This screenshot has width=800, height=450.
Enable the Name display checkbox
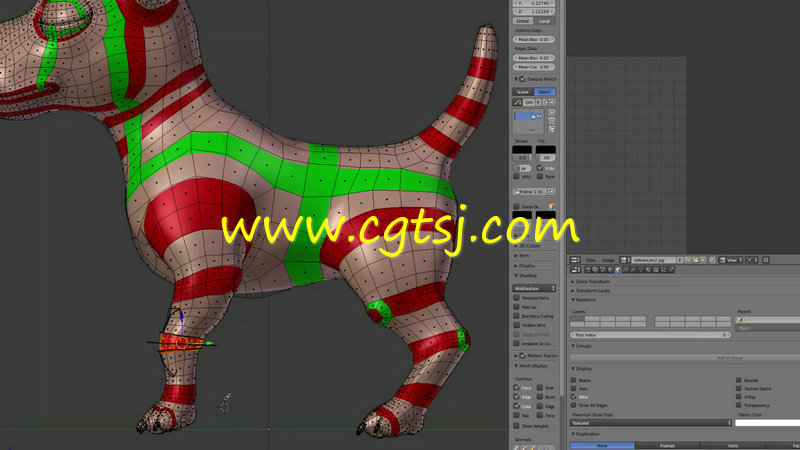(x=573, y=380)
